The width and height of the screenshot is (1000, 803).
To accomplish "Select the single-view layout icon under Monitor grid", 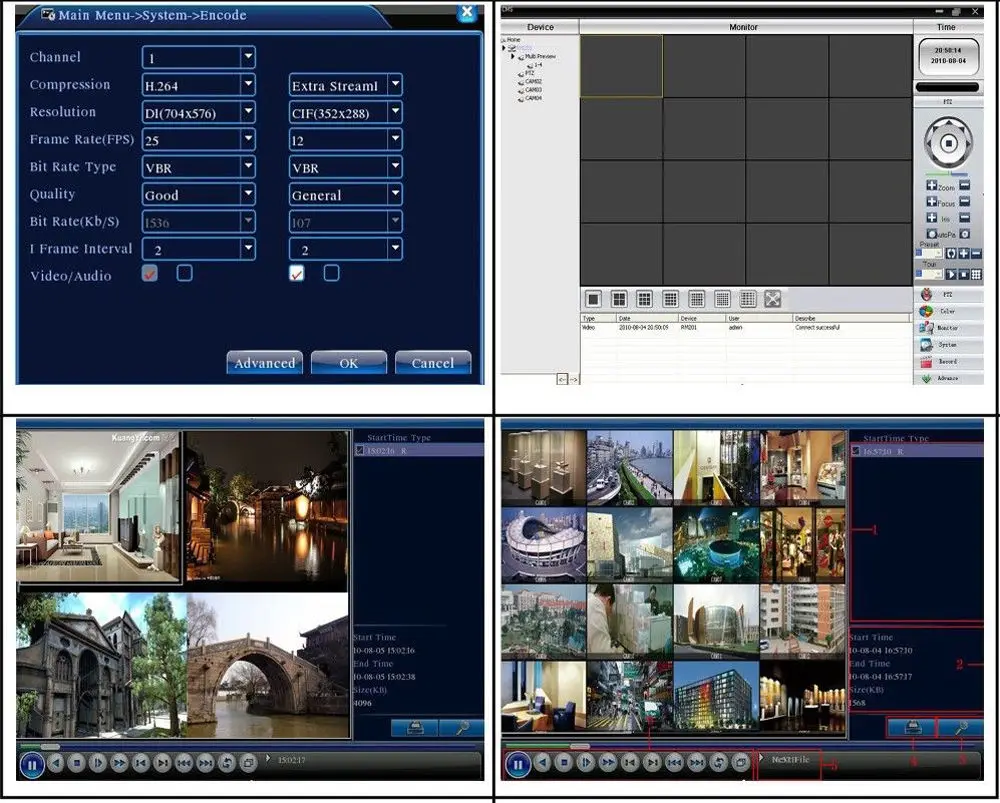I will 593,299.
